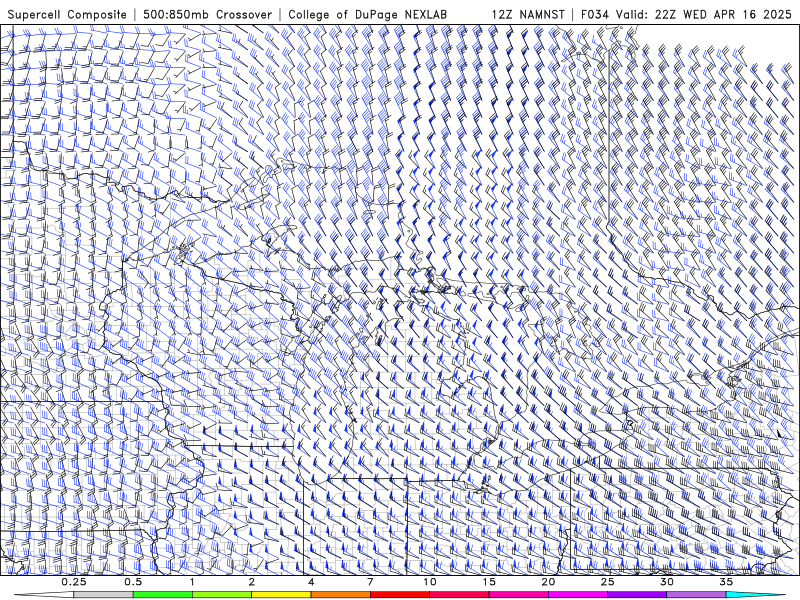Select the pink legend segment 15 to 20
800x600 pixels.
coord(518,595)
